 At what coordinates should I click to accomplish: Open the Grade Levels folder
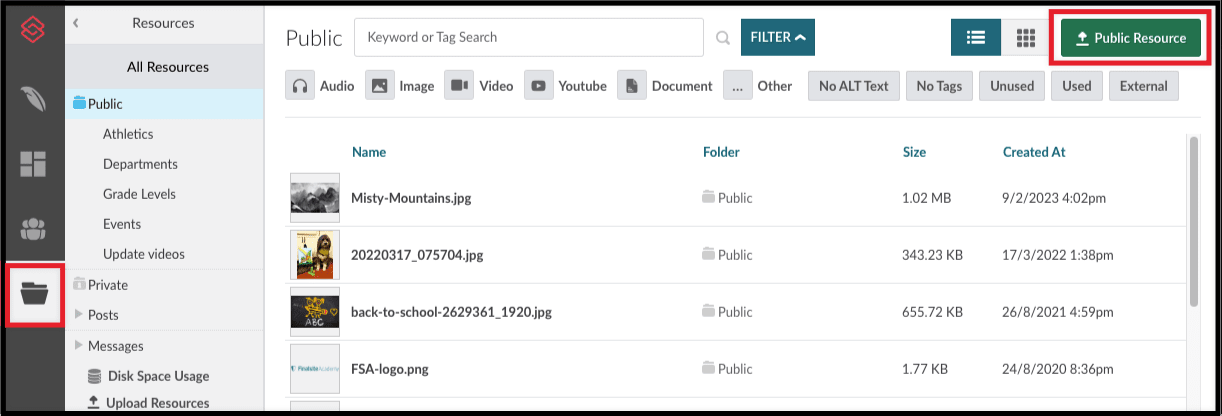point(139,194)
